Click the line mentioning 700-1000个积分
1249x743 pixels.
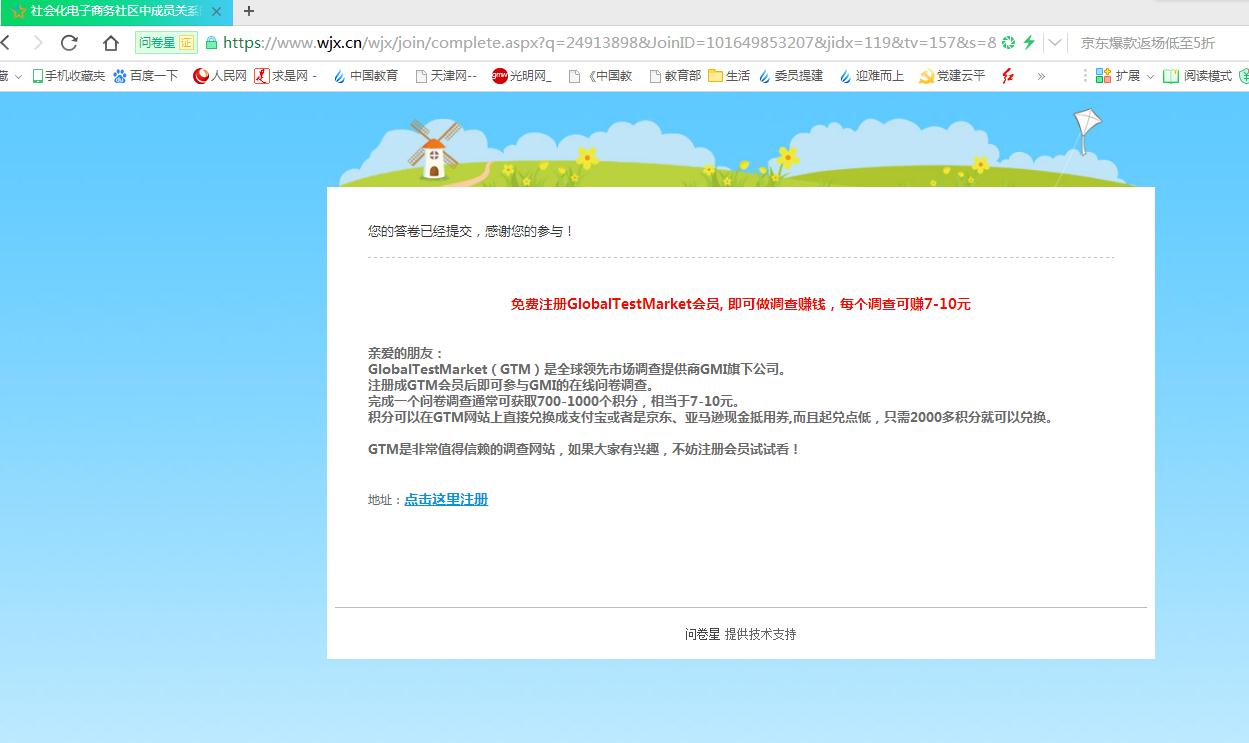point(555,401)
